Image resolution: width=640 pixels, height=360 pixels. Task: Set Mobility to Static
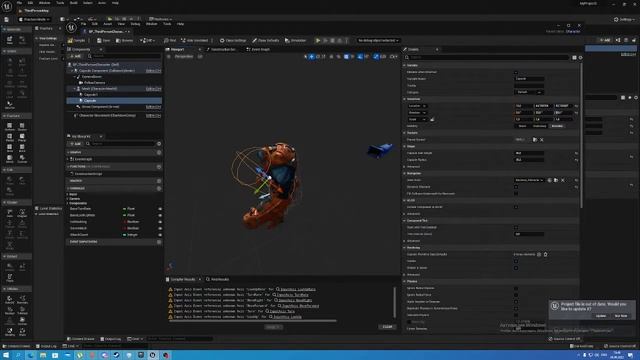click(522, 126)
